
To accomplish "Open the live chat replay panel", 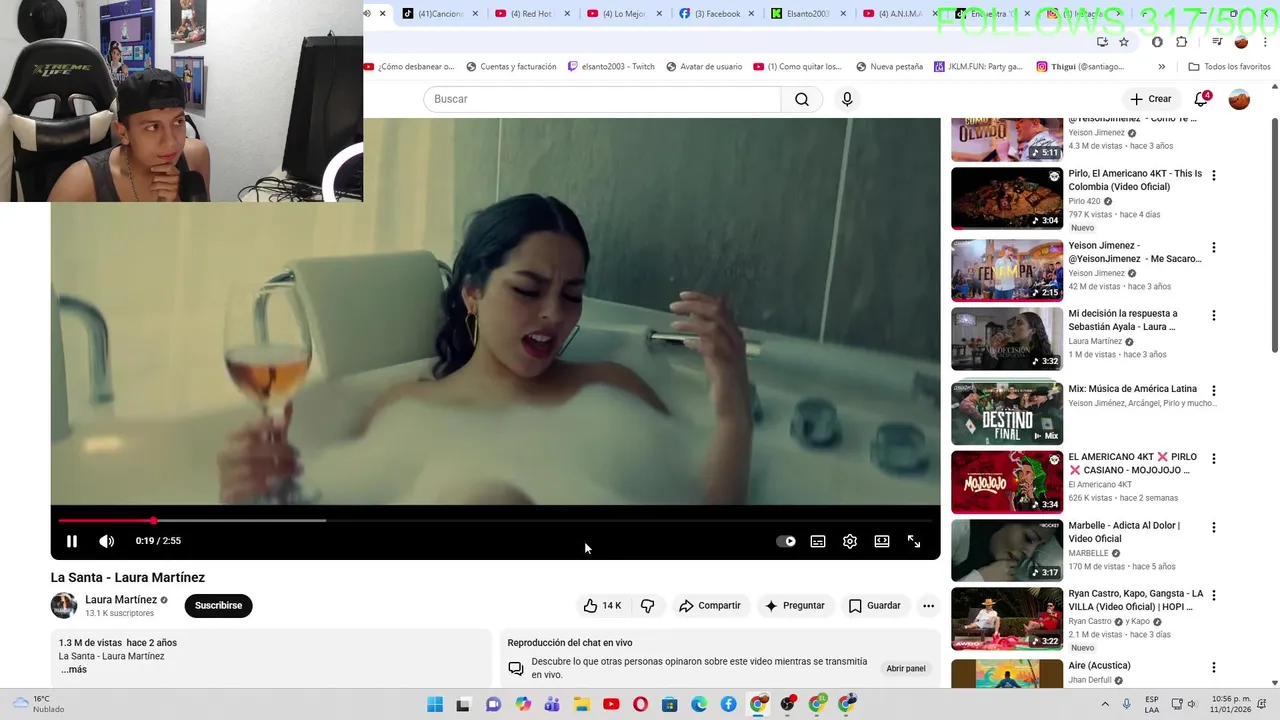I will tap(906, 669).
